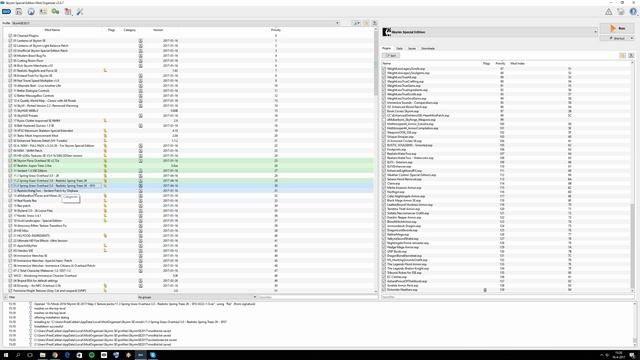
Task: Open Settings via the wrench and screwdriver icon
Action: [80, 12]
